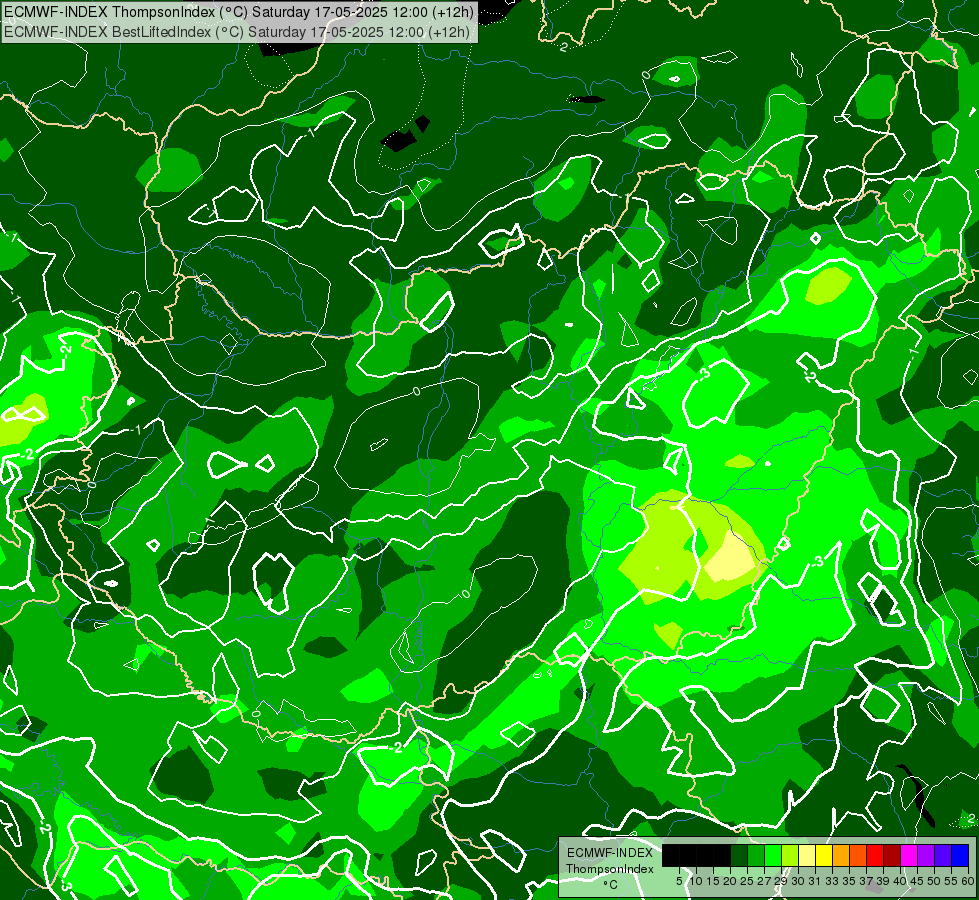Click legend tick label 50
Image resolution: width=979 pixels, height=900 pixels.
point(935,881)
